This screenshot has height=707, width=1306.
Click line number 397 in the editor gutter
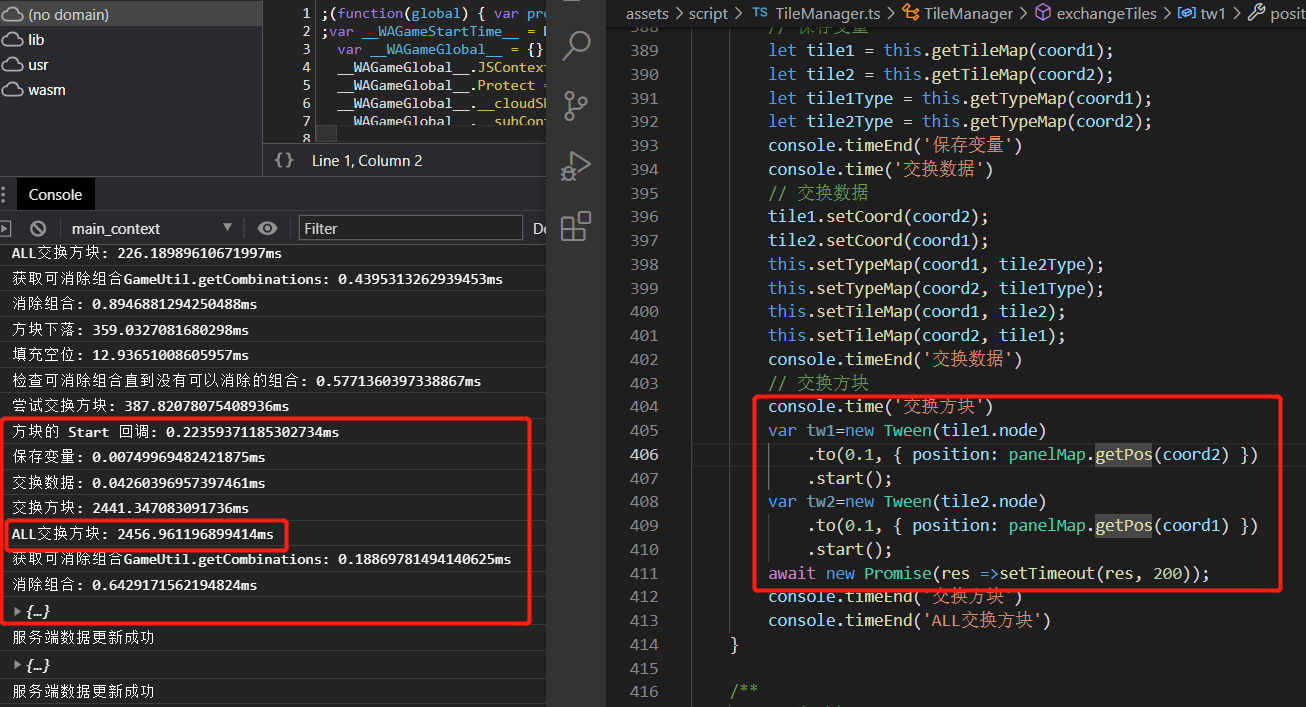tap(644, 240)
